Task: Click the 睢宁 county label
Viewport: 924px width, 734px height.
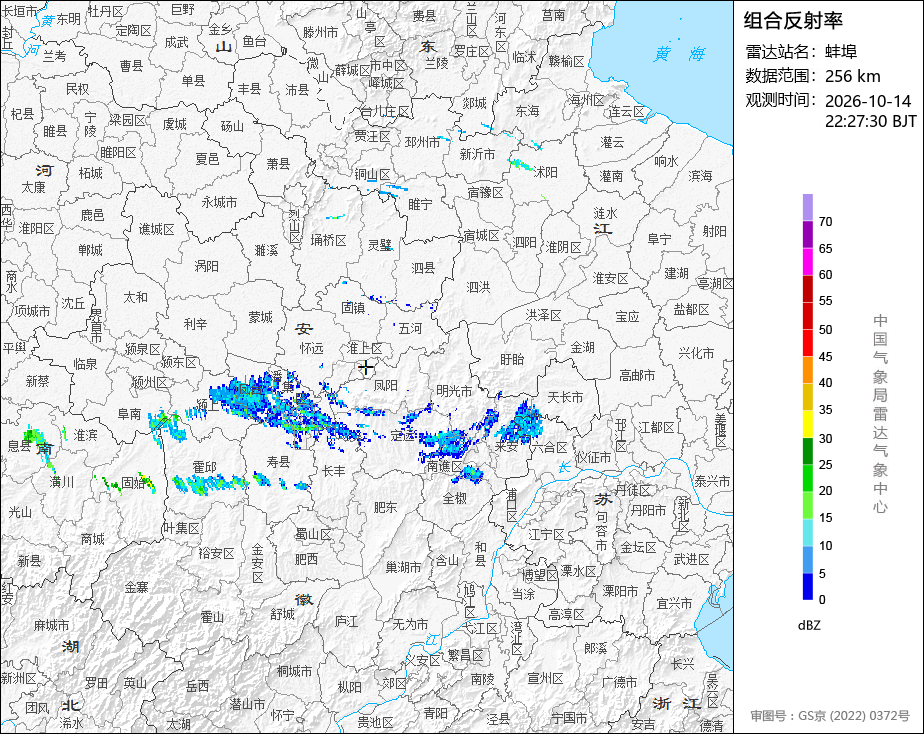Action: point(420,204)
